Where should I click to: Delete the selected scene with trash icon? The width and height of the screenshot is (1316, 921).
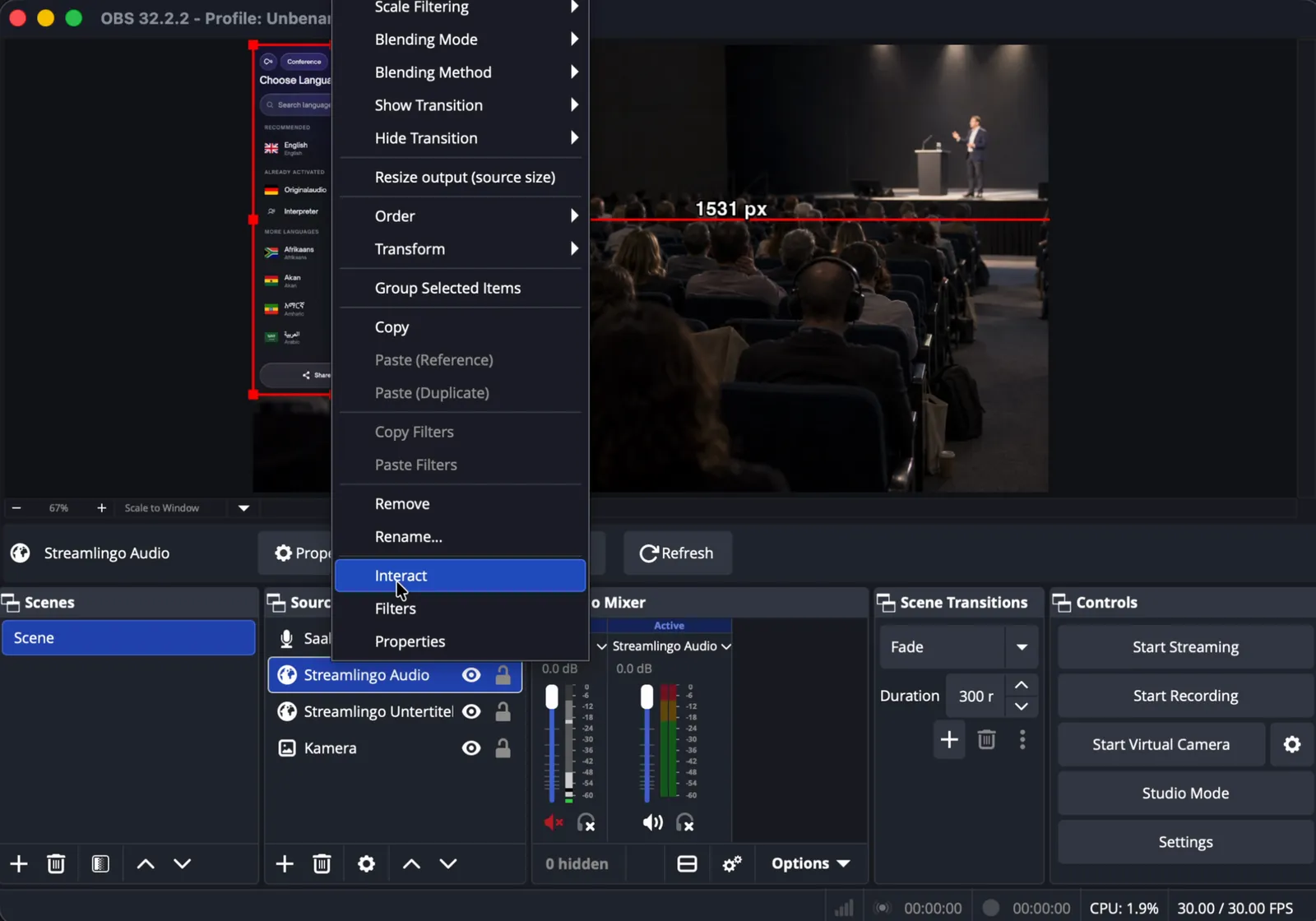coord(56,863)
